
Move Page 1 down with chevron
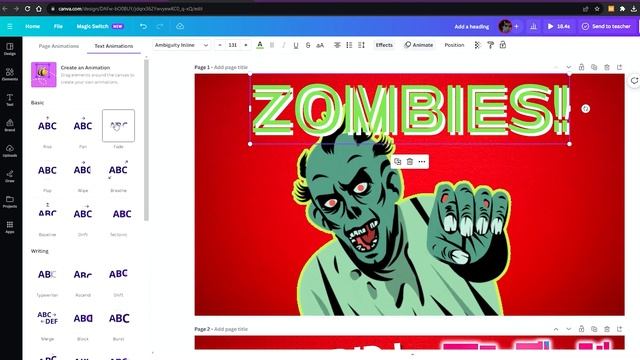(x=569, y=67)
